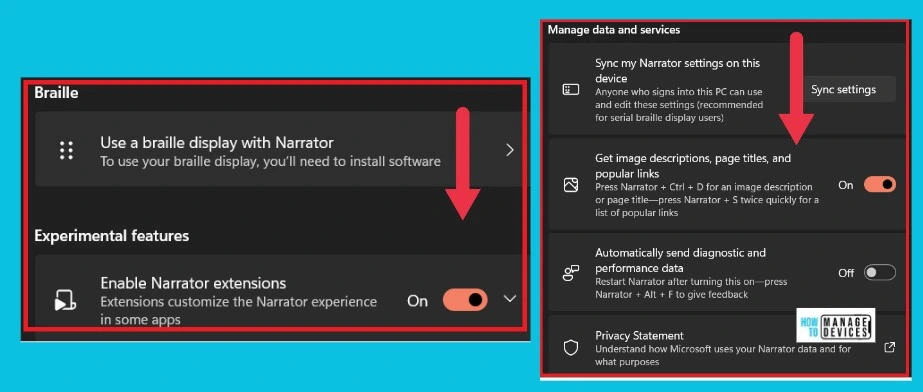Click 'Anyone who signs into this PC' description
Screen dimensions: 923x392
[679, 105]
